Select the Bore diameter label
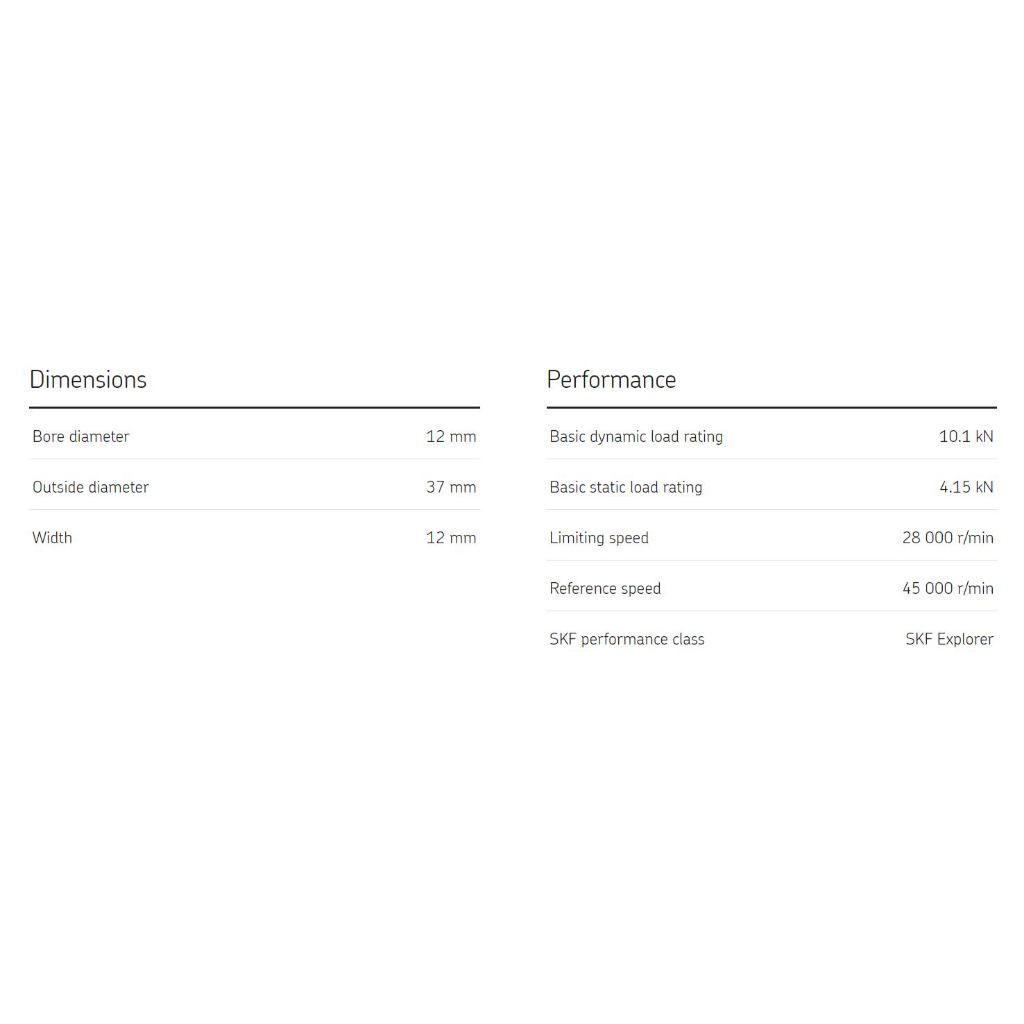This screenshot has height=1024, width=1024. [x=81, y=437]
